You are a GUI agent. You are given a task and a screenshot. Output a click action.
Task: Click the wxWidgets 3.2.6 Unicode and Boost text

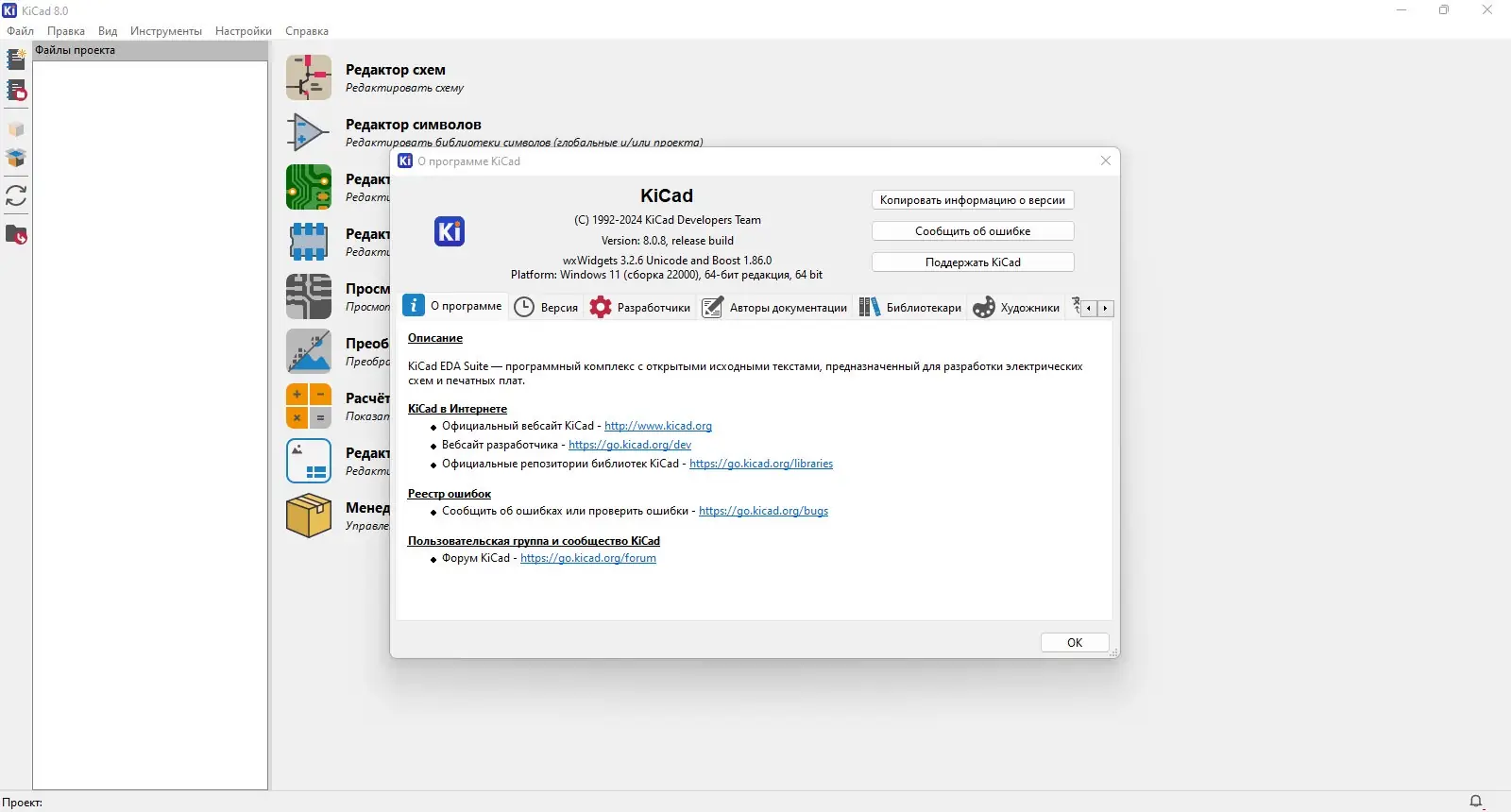668,261
